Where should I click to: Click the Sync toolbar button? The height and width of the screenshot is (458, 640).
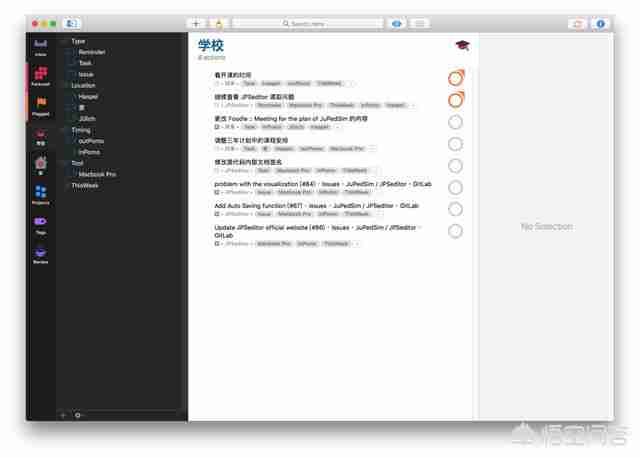click(x=577, y=24)
